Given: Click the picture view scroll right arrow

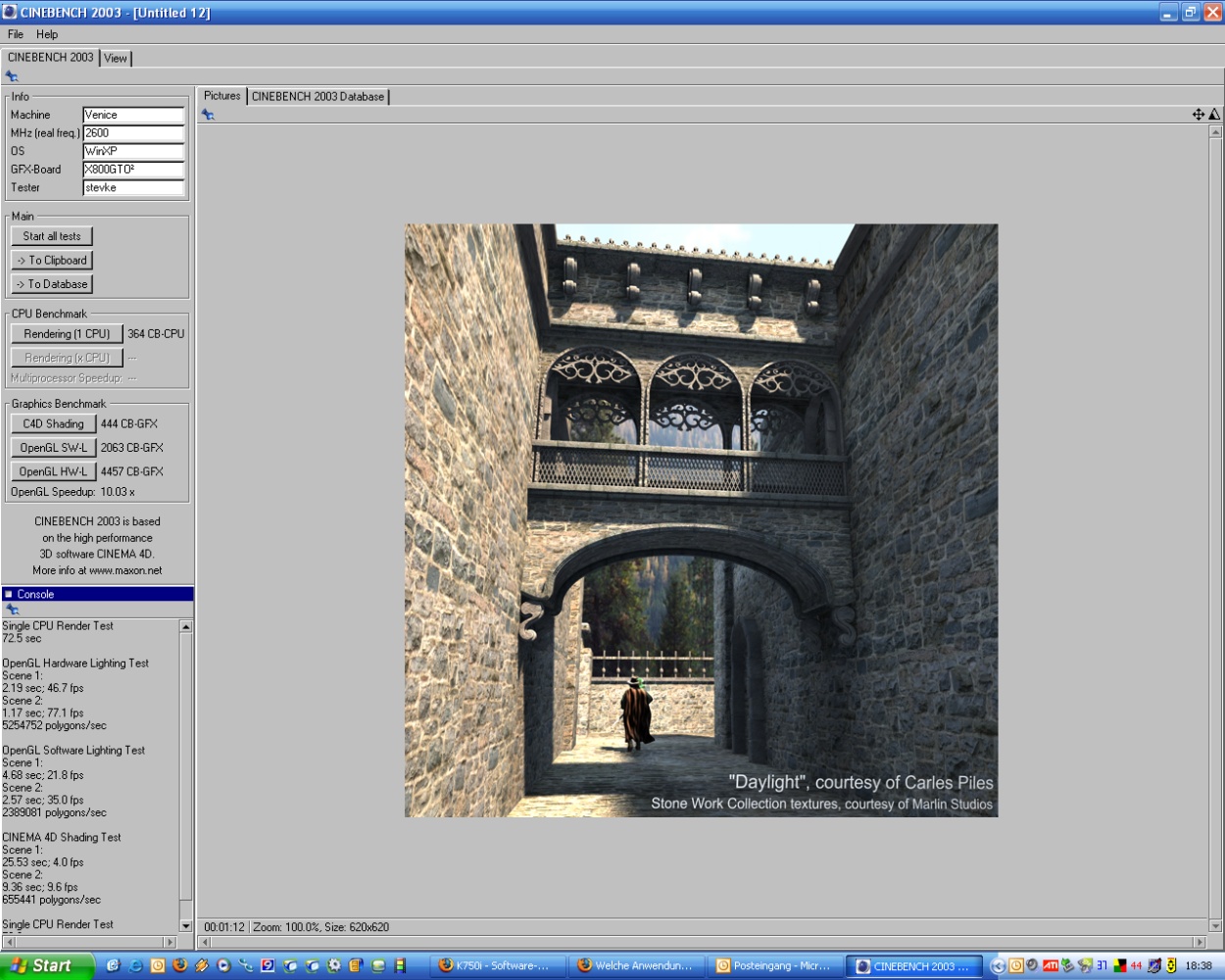Looking at the screenshot, I should tap(1200, 942).
